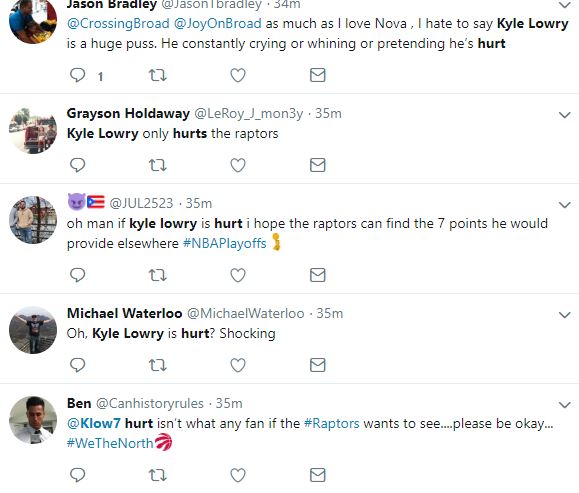This screenshot has height=493, width=579.
Task: Open Ben's avatar thumbnail
Action: [33, 420]
